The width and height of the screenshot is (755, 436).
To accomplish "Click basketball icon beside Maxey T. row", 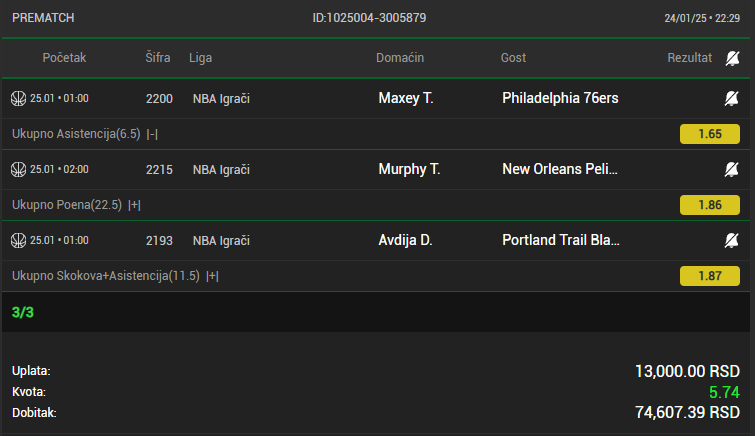I will (18, 99).
